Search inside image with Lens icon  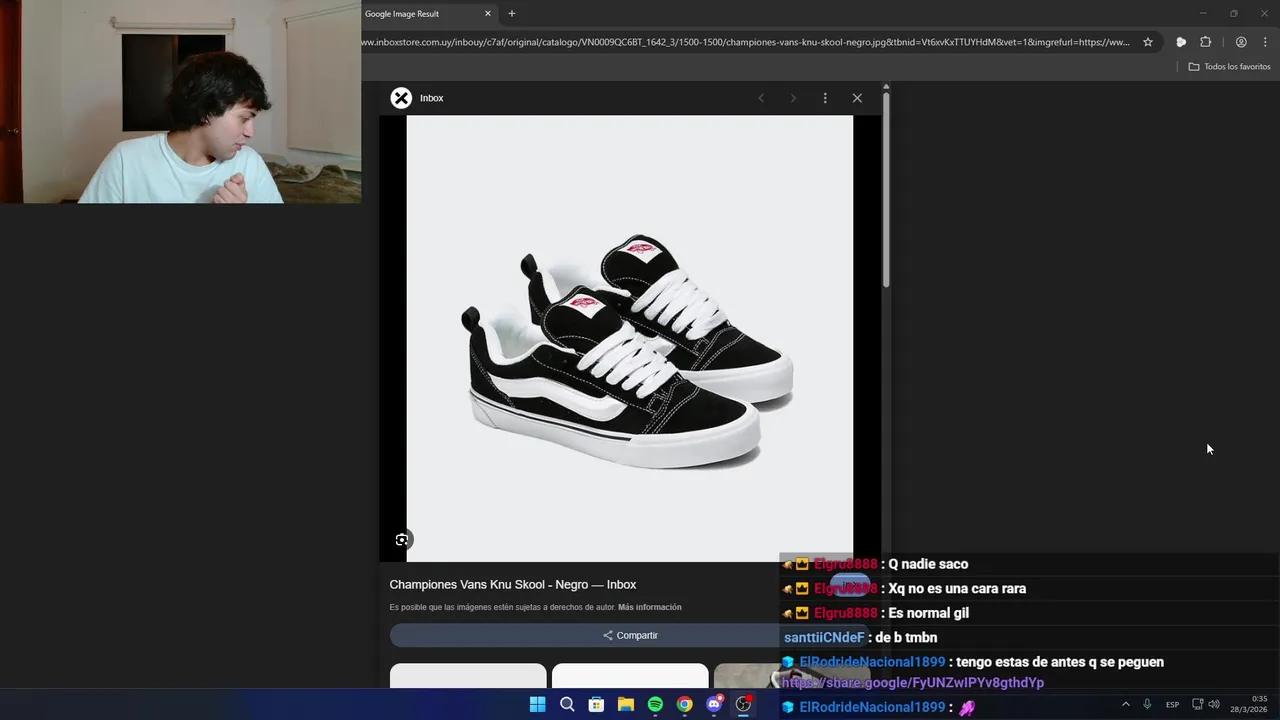(x=402, y=540)
